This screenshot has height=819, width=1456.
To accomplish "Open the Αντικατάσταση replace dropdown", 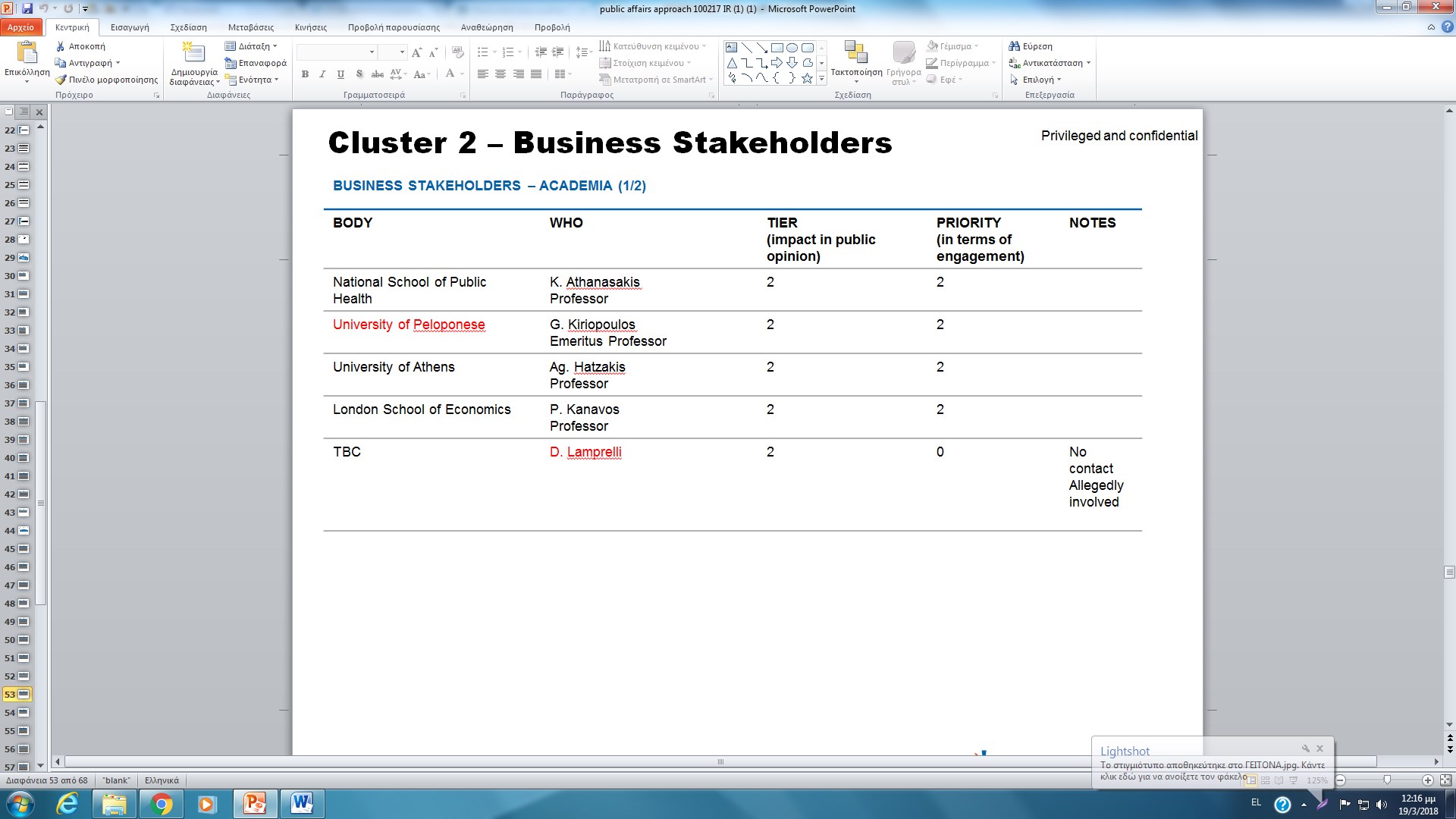I will [x=1050, y=63].
